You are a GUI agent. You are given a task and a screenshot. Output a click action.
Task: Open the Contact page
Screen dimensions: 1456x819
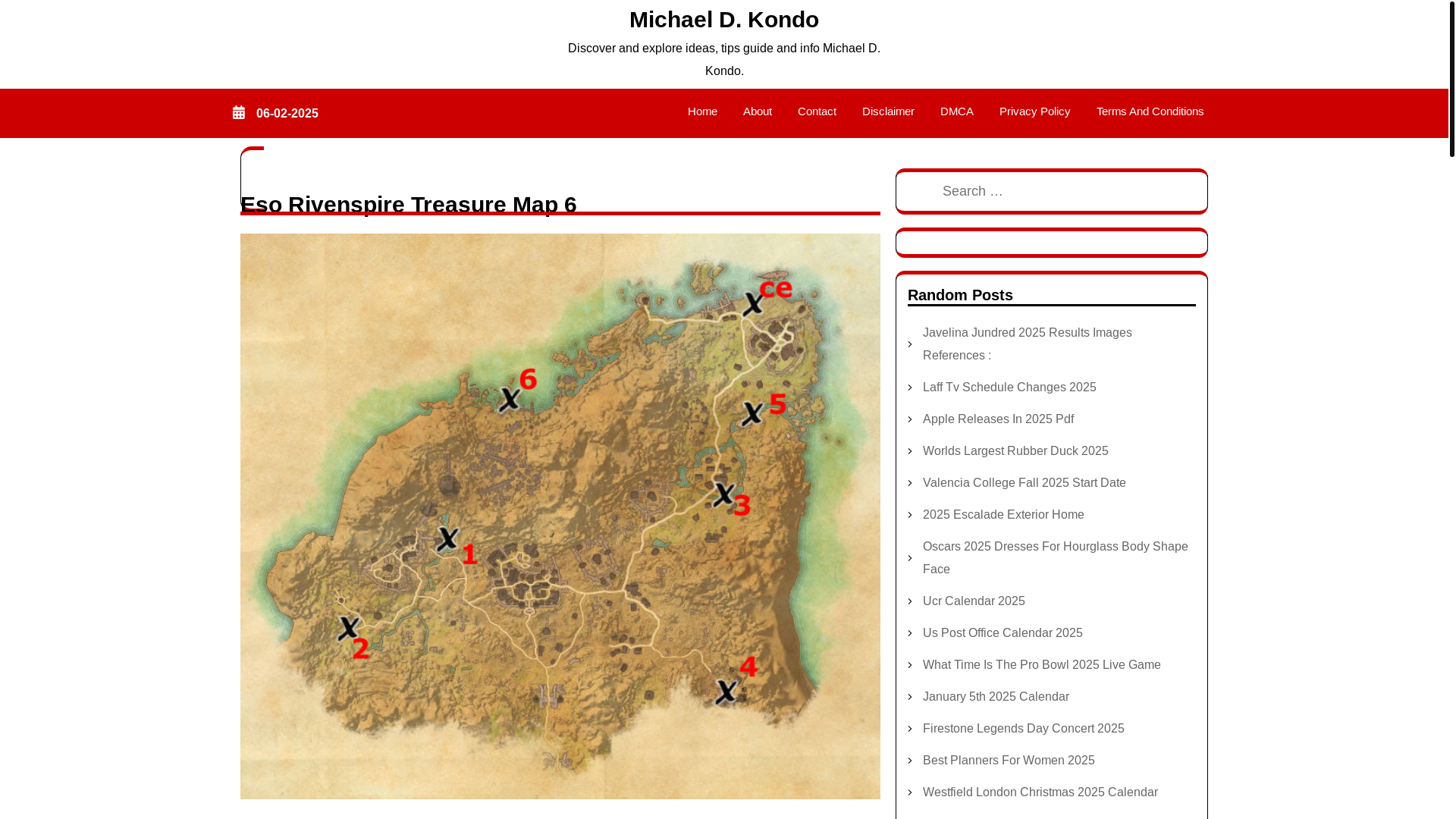tap(817, 111)
